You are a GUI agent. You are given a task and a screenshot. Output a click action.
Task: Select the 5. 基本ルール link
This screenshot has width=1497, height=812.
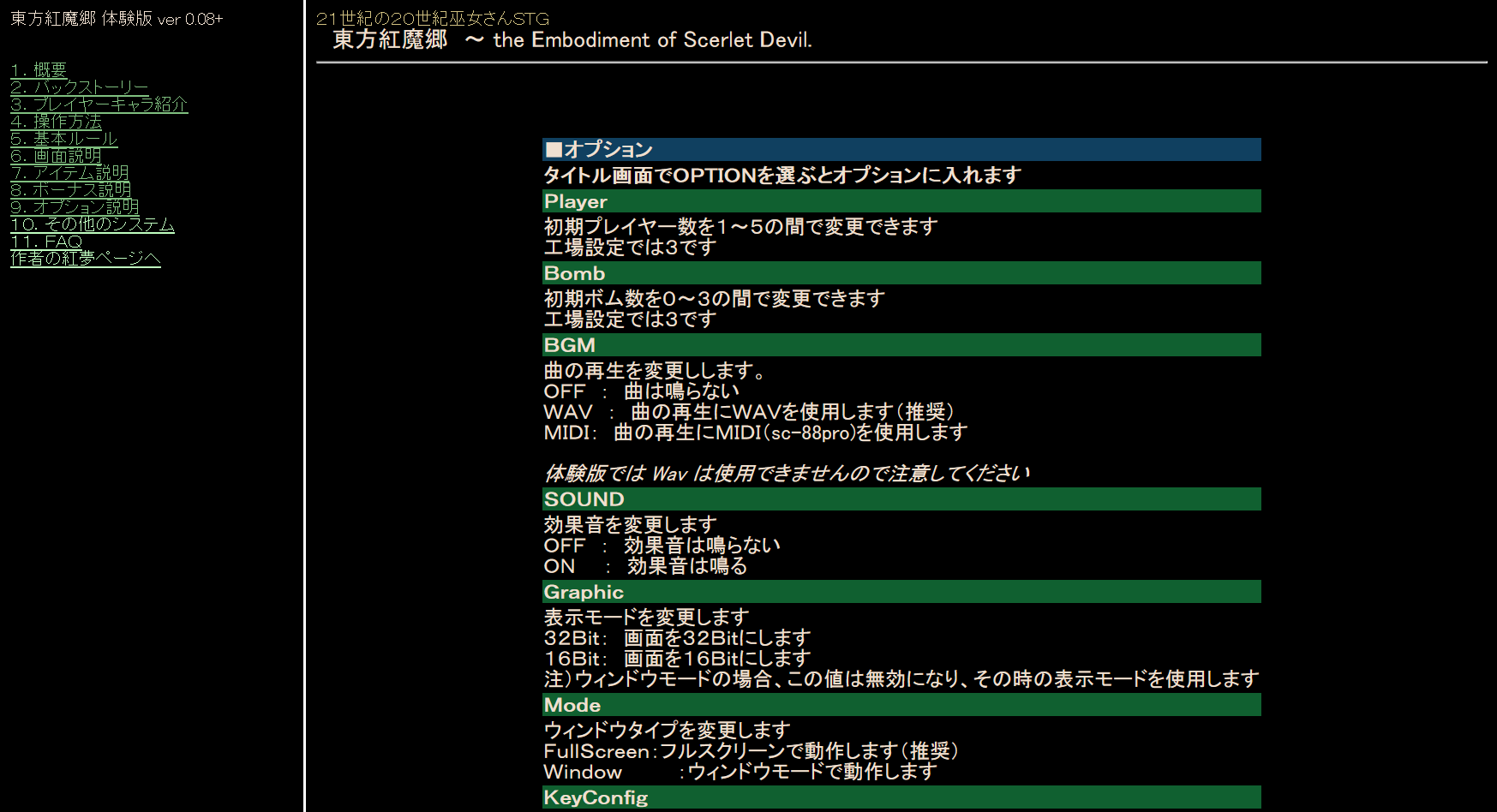[x=64, y=138]
